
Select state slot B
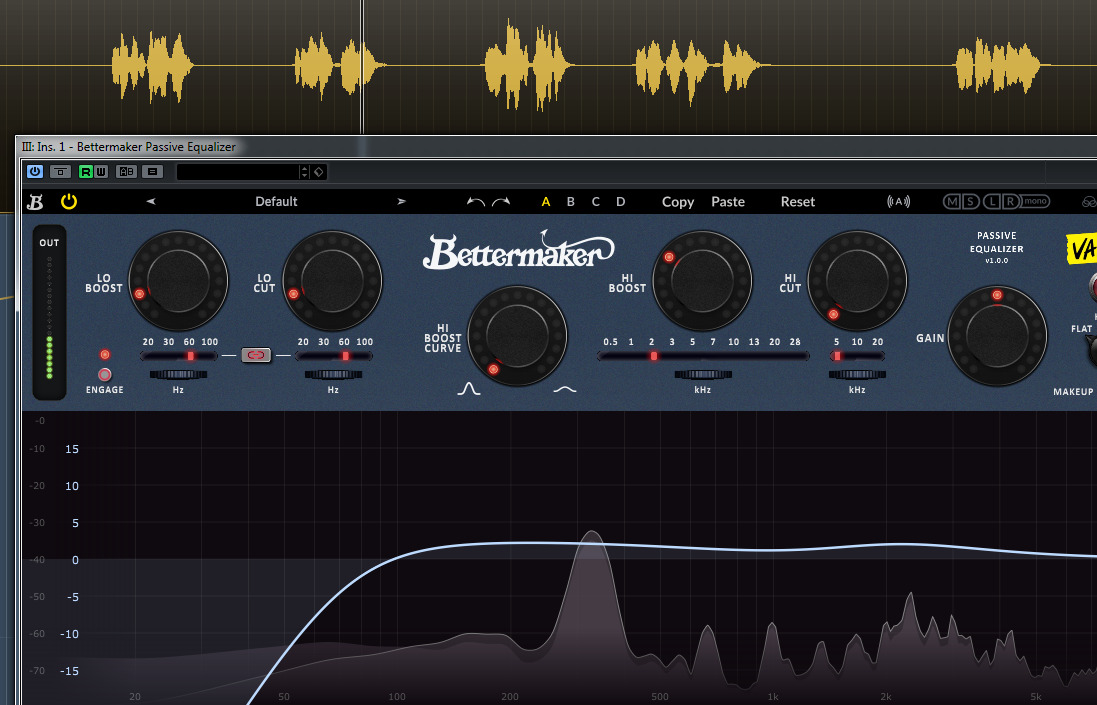coord(570,201)
